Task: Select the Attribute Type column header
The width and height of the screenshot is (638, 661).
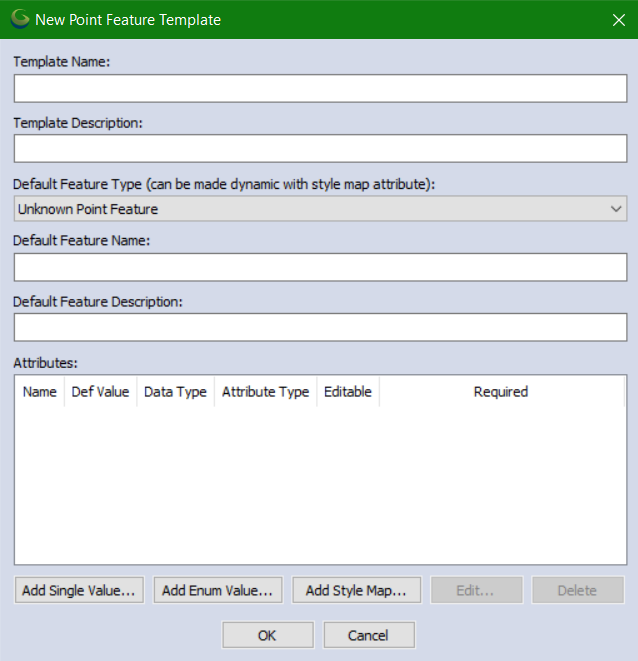Action: coord(265,392)
